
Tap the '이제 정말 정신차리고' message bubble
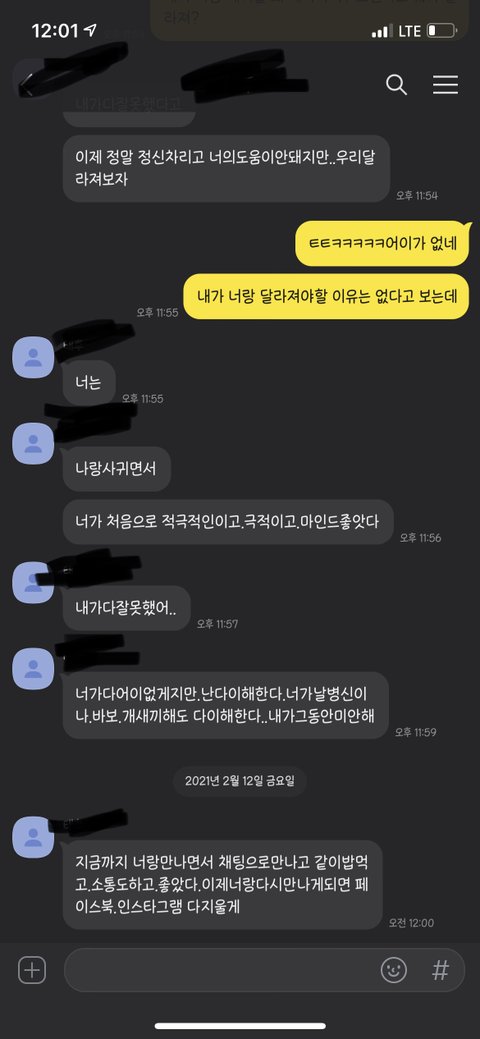(x=226, y=169)
